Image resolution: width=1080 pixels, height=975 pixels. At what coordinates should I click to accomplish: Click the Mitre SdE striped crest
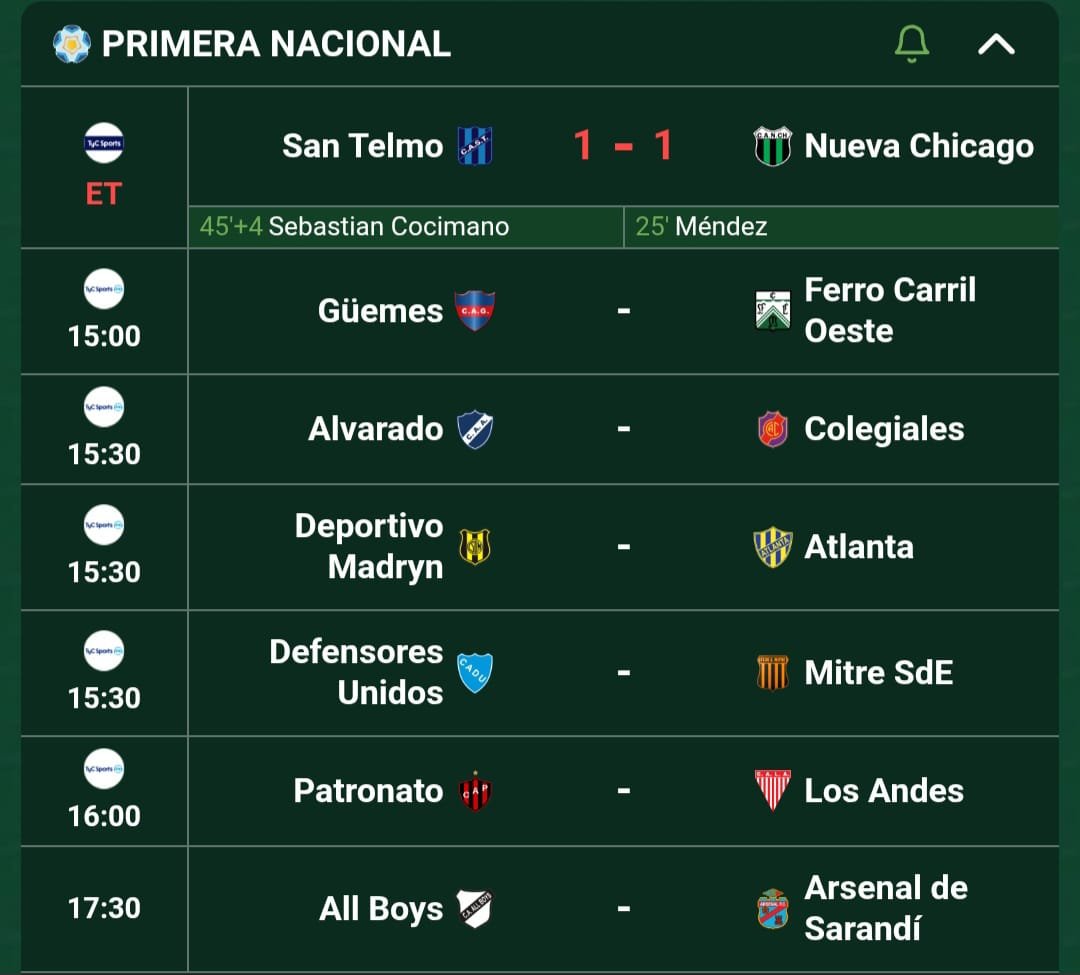(x=772, y=673)
